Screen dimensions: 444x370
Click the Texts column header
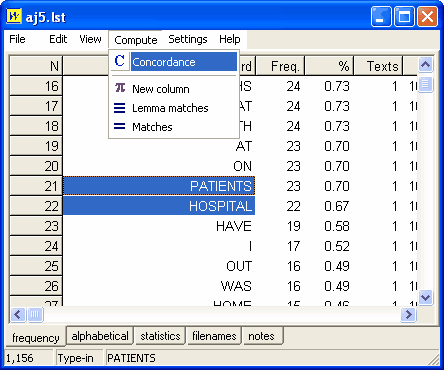(x=378, y=66)
